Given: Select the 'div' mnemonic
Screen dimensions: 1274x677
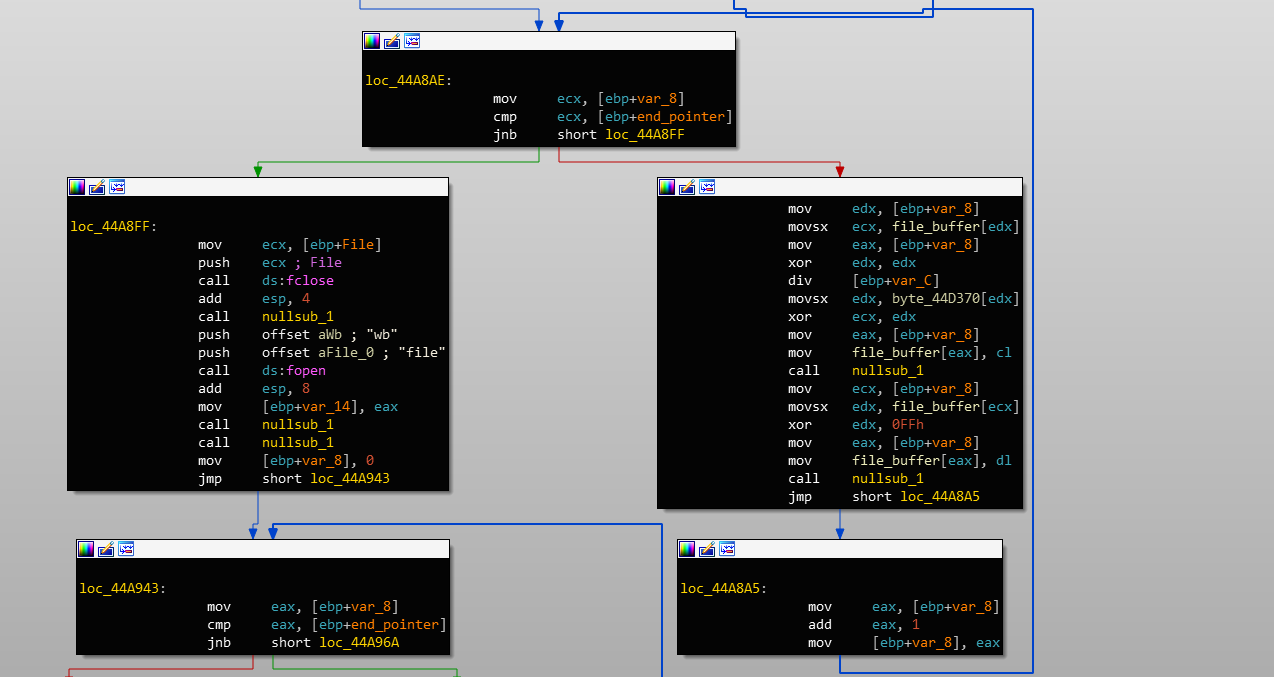Looking at the screenshot, I should pyautogui.click(x=801, y=281).
